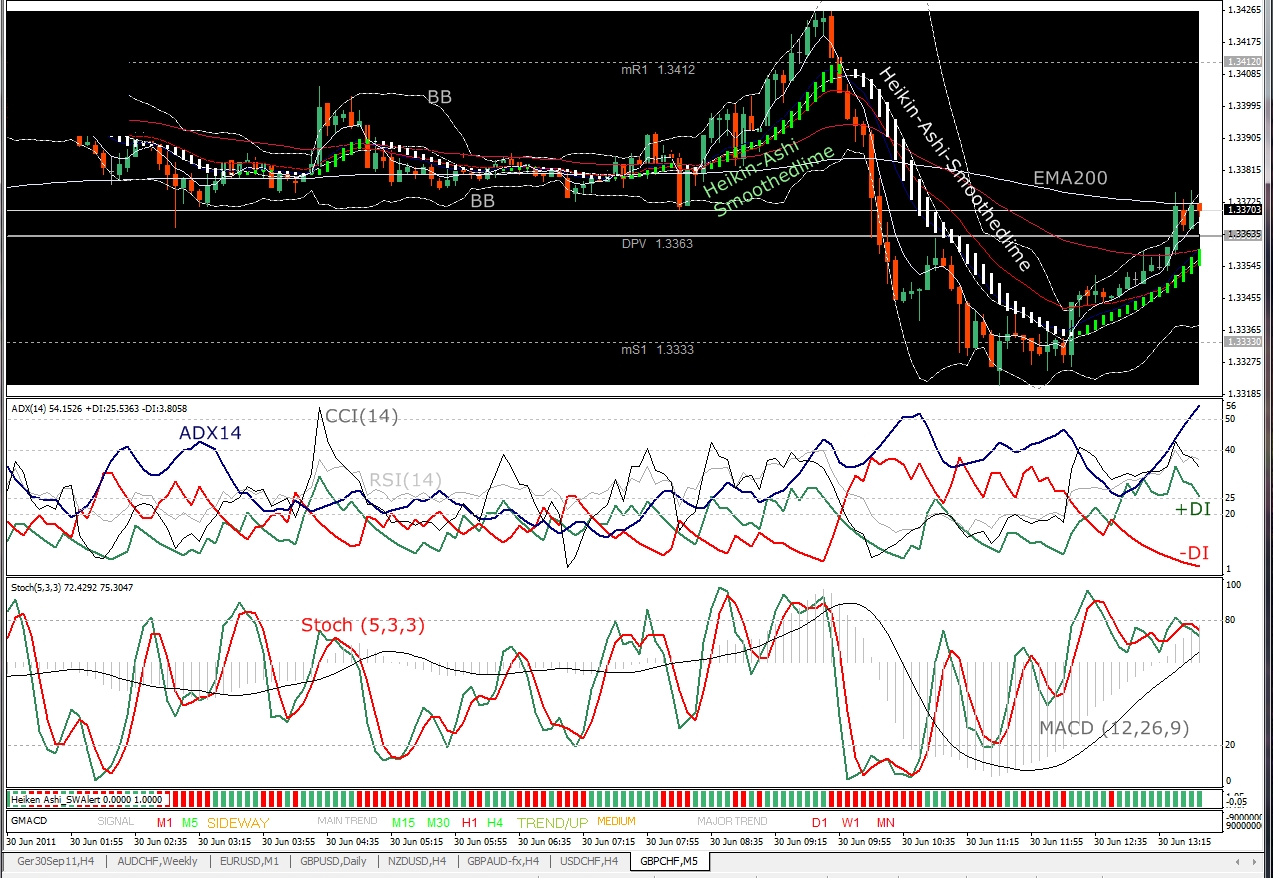This screenshot has height=878, width=1273.
Task: Click the mR1 1.3412 level label
Action: (657, 70)
